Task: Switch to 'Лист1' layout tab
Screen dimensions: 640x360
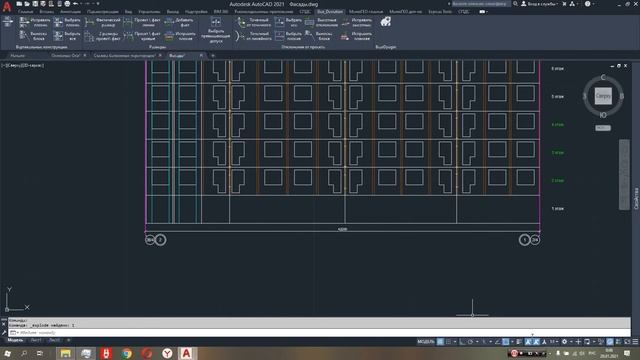Action: click(36, 340)
